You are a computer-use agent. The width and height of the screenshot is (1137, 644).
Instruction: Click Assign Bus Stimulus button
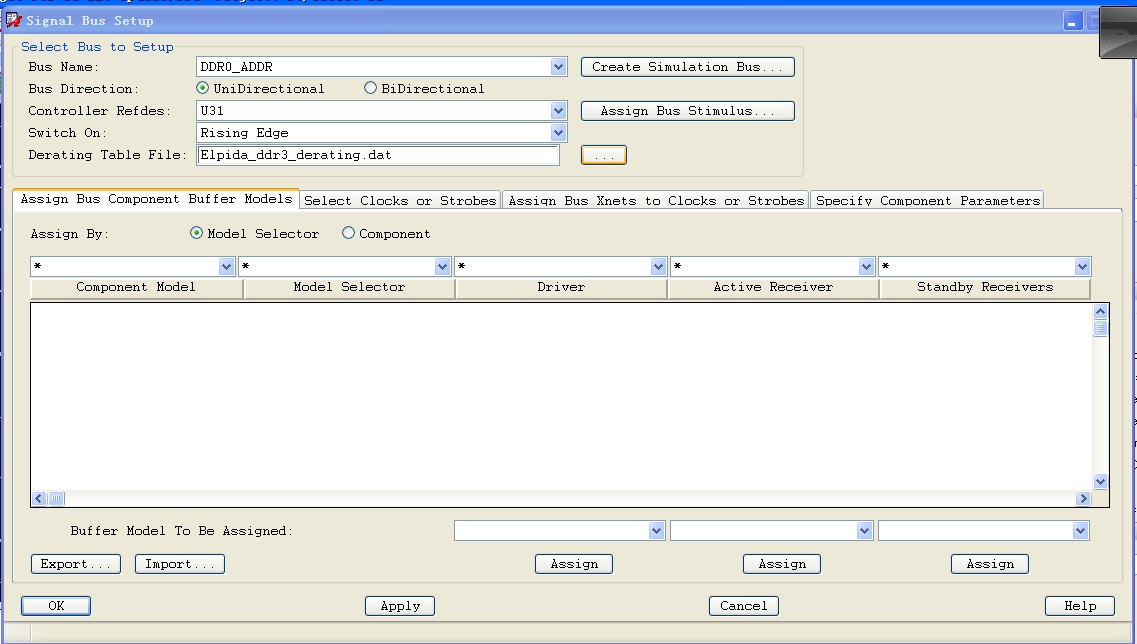[x=687, y=111]
